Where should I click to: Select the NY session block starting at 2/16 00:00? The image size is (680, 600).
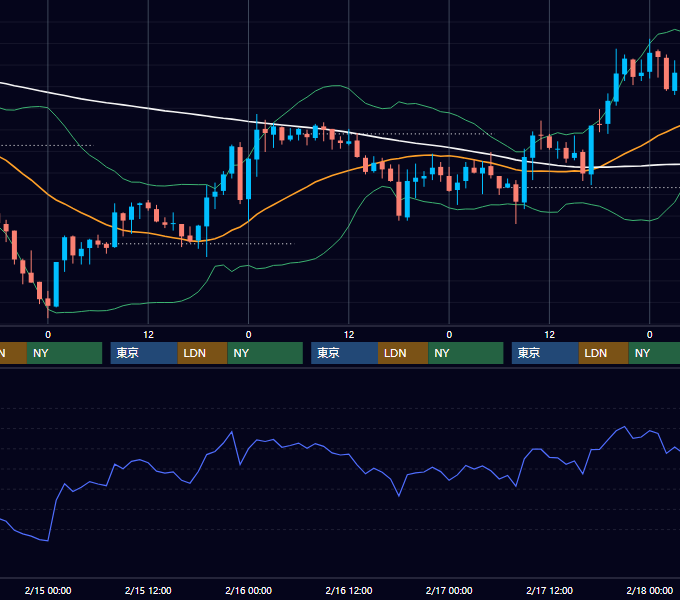pos(265,353)
